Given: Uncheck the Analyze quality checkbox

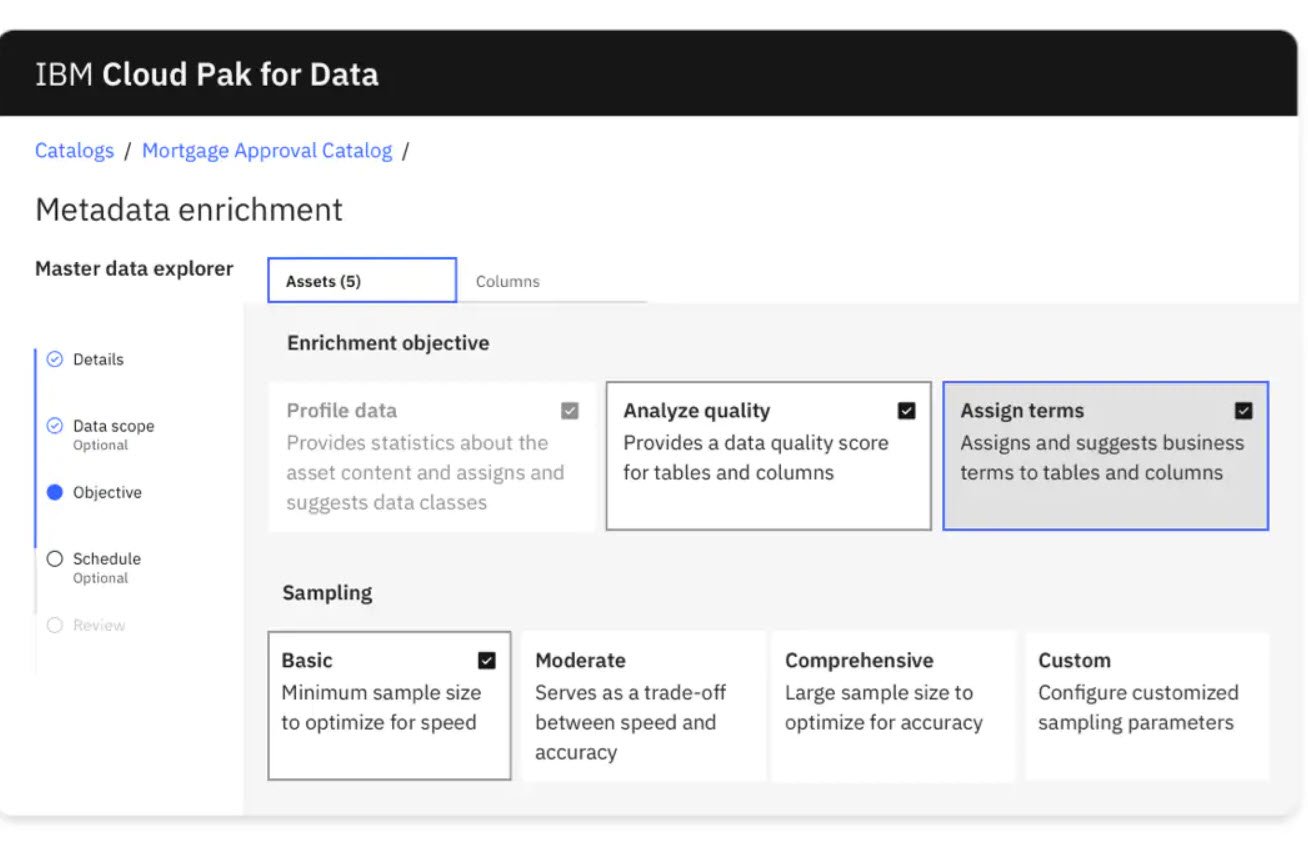Looking at the screenshot, I should point(907,411).
